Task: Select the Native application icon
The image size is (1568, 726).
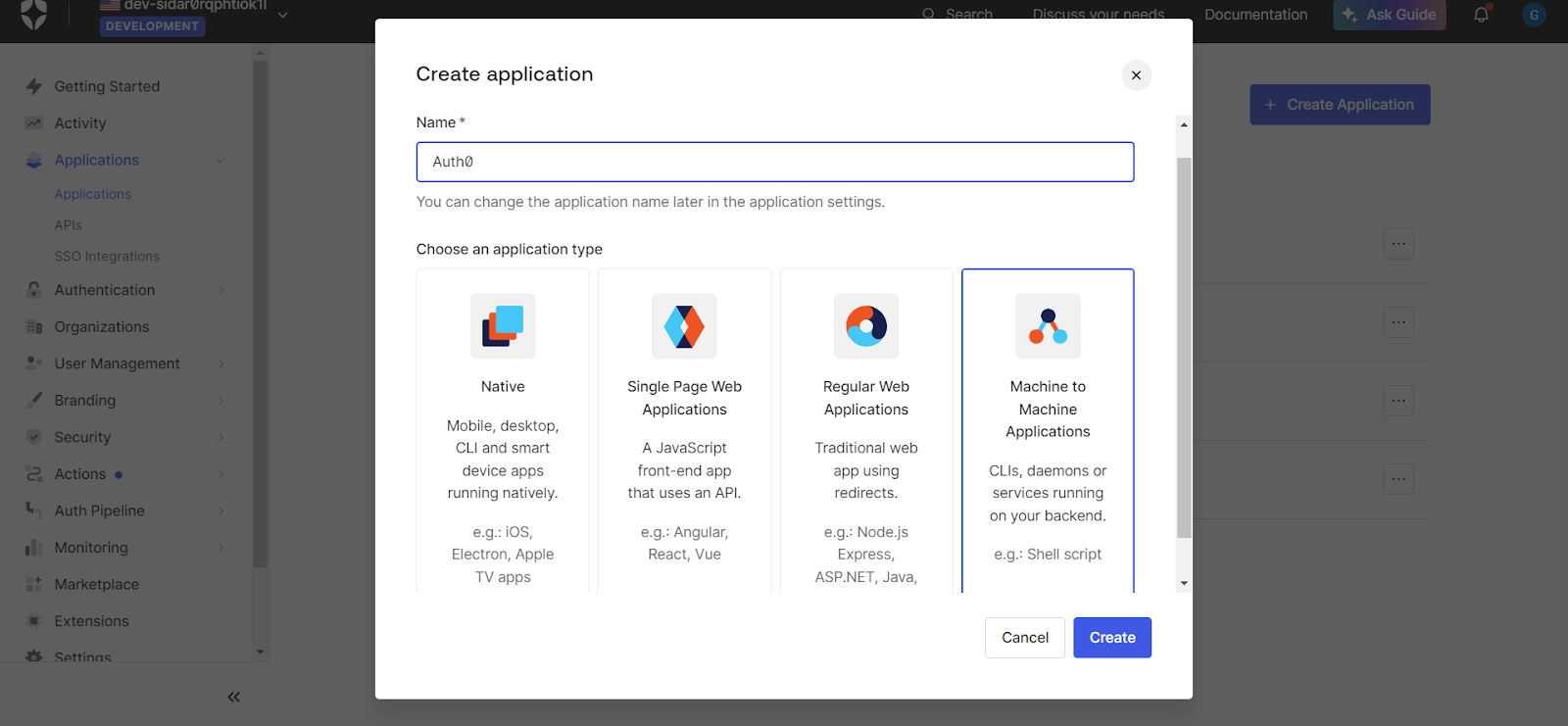Action: (503, 326)
